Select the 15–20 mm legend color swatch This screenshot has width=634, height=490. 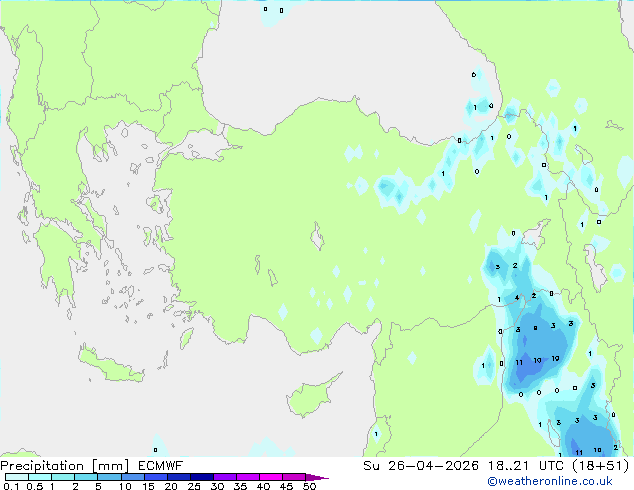156,477
